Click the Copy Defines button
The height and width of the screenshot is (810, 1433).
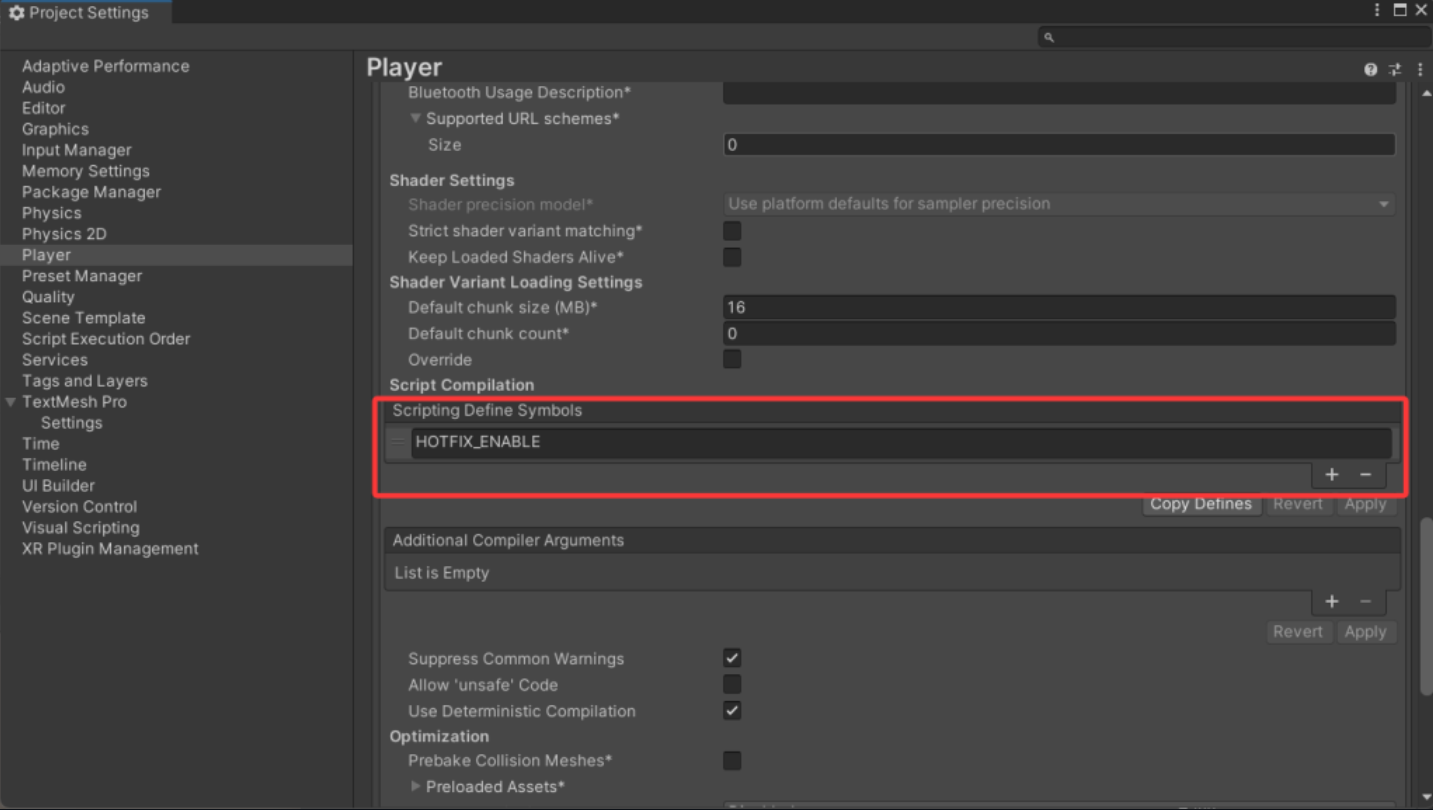click(1200, 504)
